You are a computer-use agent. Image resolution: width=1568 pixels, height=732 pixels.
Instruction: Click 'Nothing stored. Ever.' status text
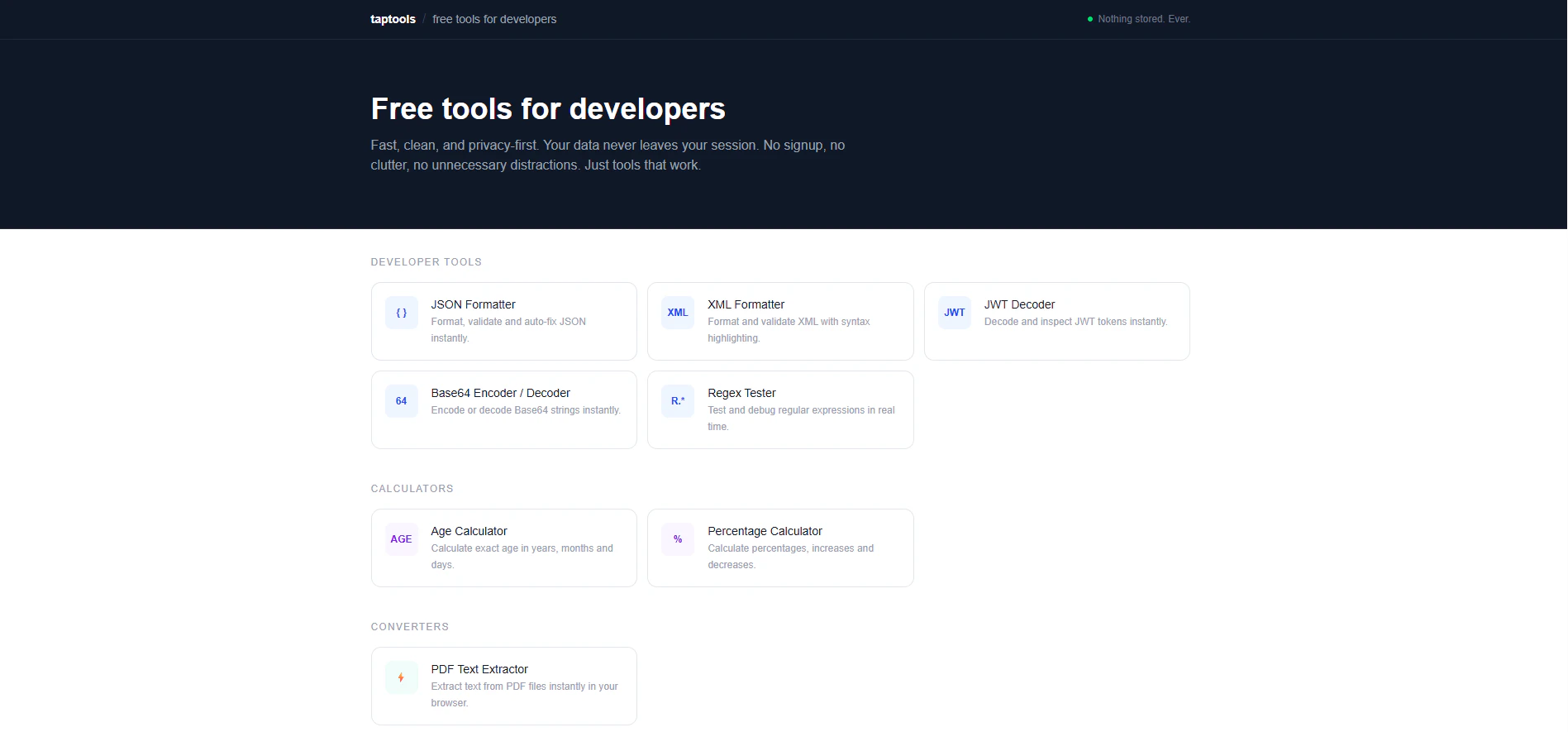(x=1144, y=19)
